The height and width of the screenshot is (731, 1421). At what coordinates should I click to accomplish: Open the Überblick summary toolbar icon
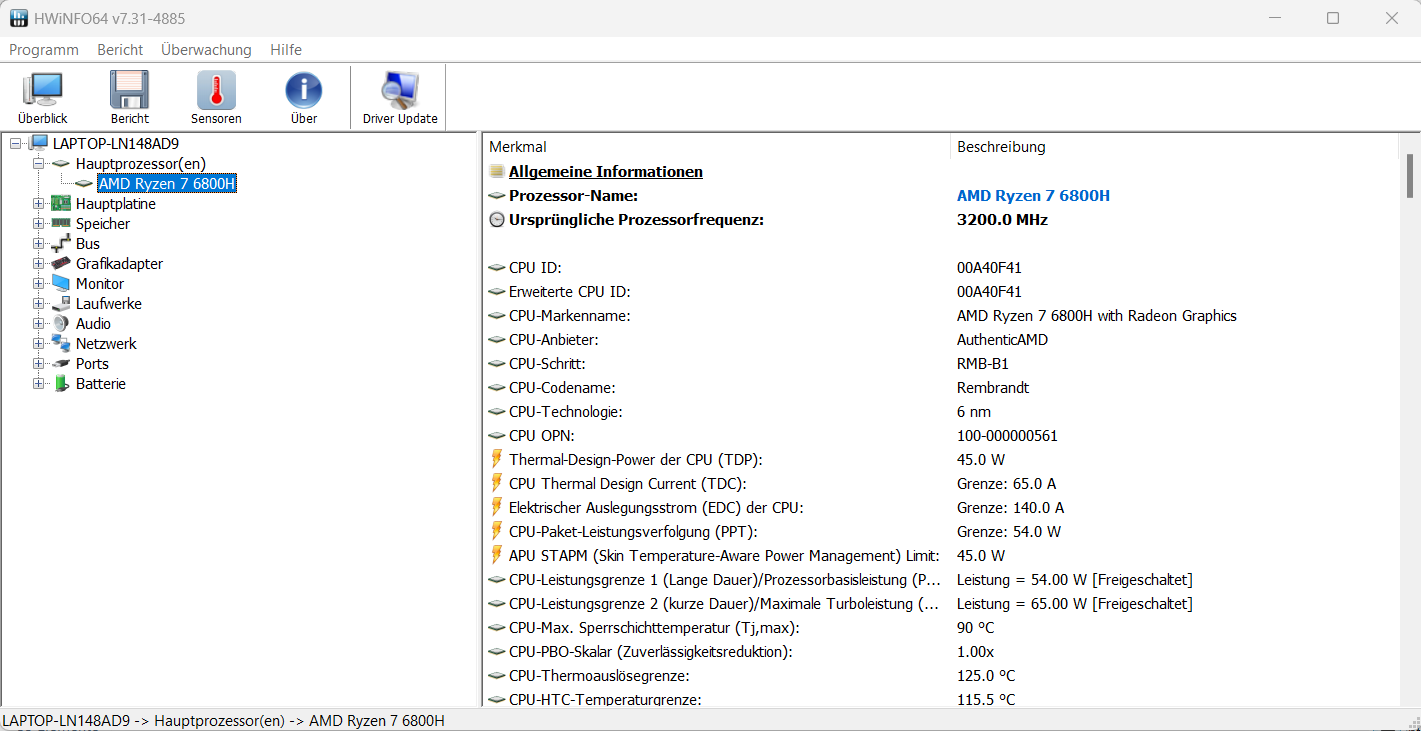(42, 91)
